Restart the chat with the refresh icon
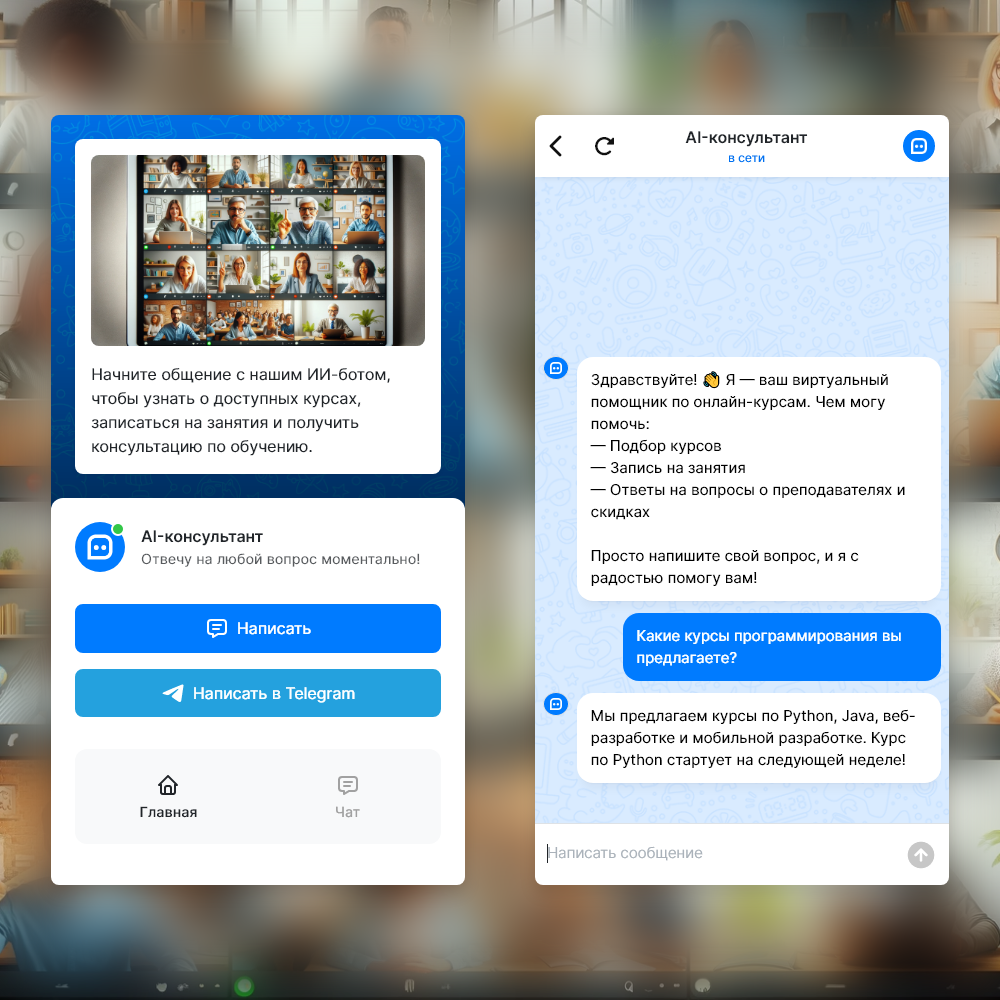The height and width of the screenshot is (1000, 1000). pyautogui.click(x=604, y=146)
